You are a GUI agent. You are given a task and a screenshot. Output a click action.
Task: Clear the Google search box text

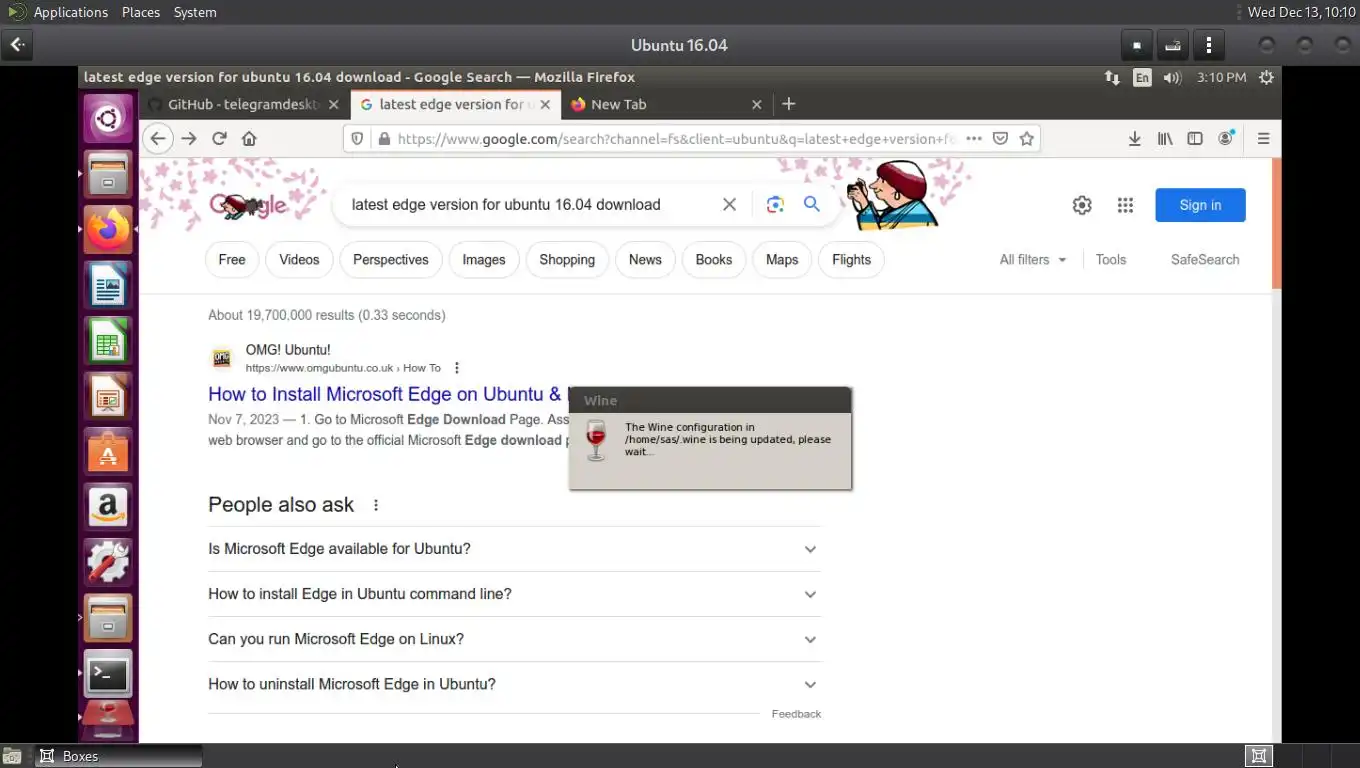point(729,204)
